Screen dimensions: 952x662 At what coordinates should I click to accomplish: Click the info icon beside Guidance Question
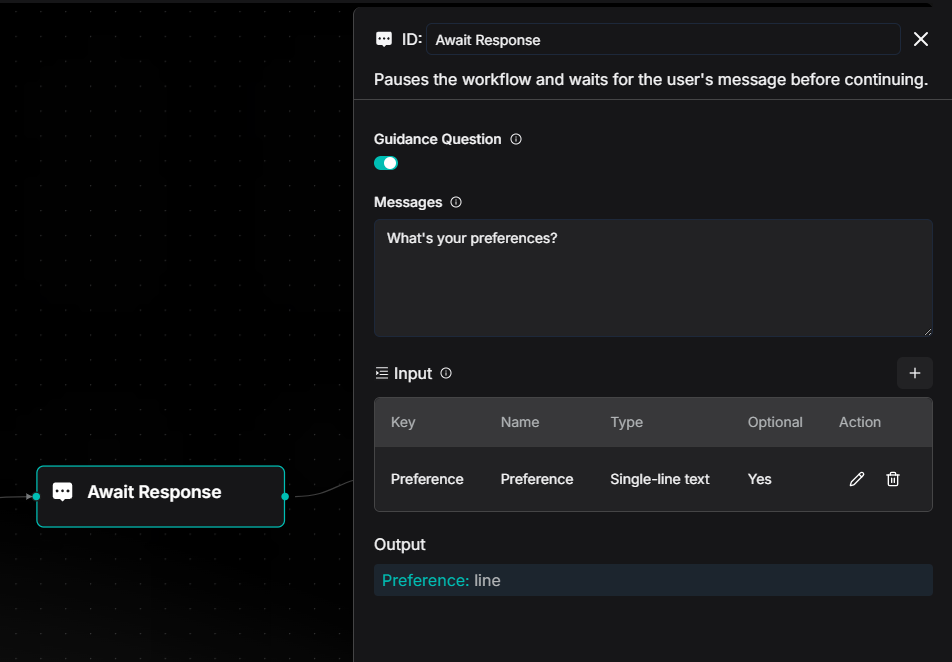516,139
